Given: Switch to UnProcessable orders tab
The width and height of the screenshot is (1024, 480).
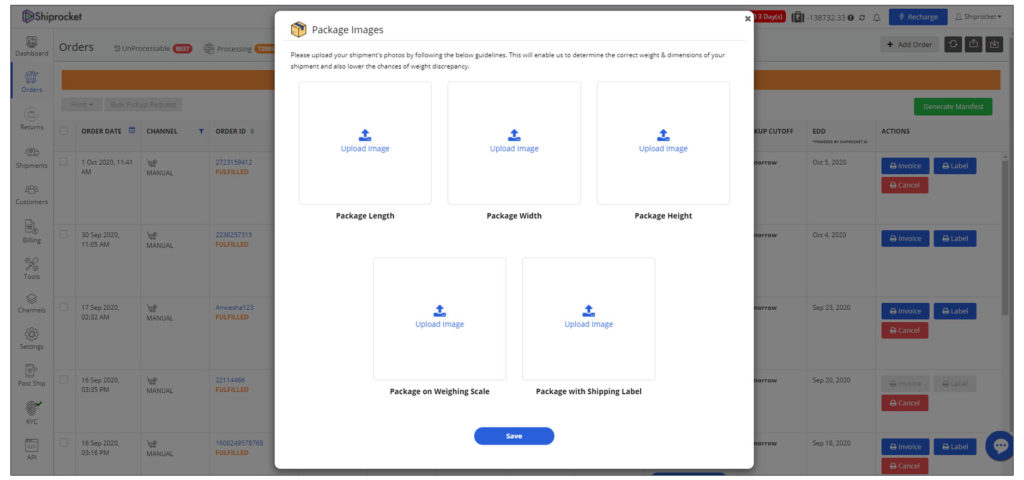Looking at the screenshot, I should tap(153, 48).
